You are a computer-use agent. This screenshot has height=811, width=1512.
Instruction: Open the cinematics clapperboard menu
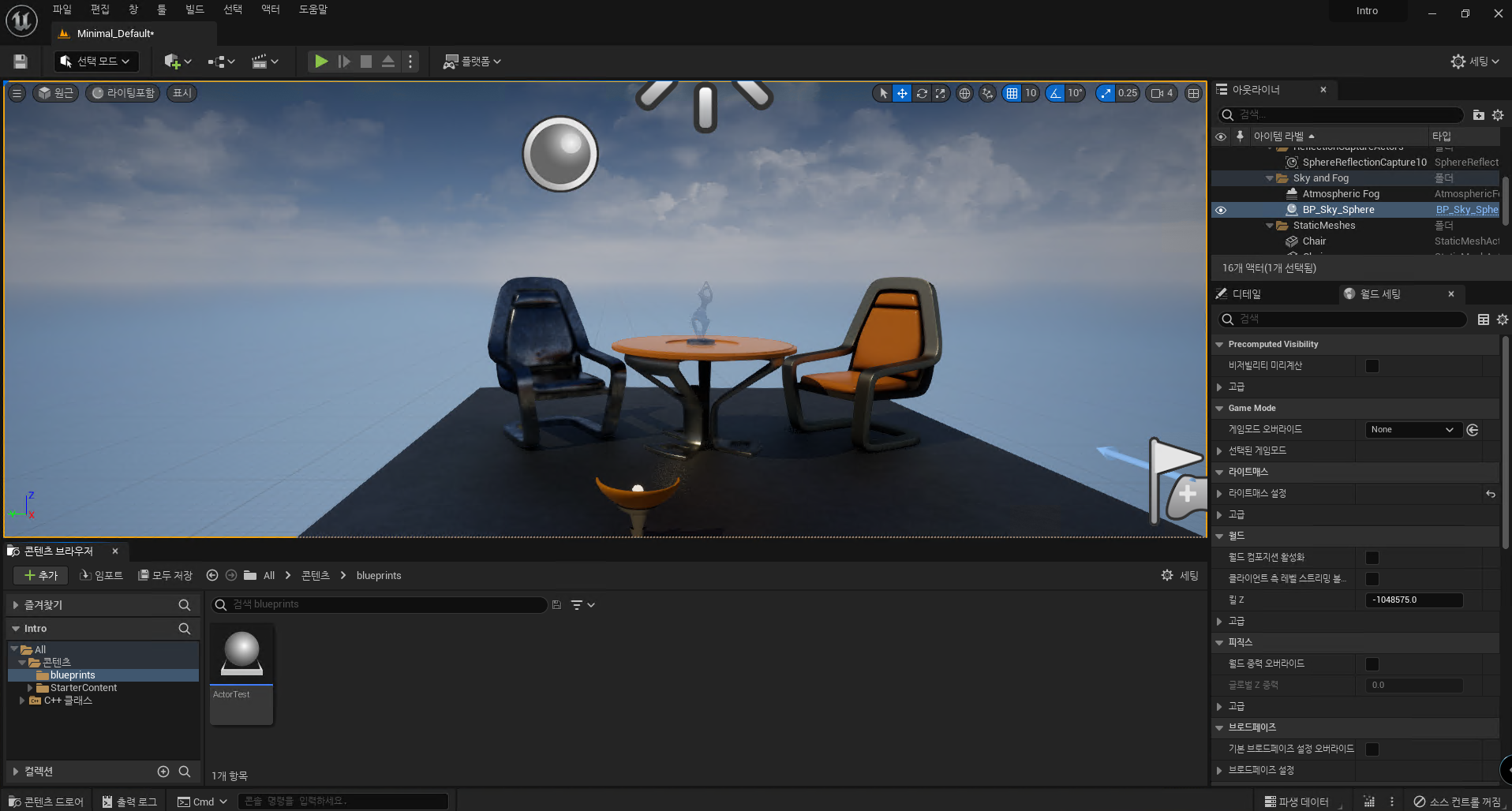[x=265, y=62]
